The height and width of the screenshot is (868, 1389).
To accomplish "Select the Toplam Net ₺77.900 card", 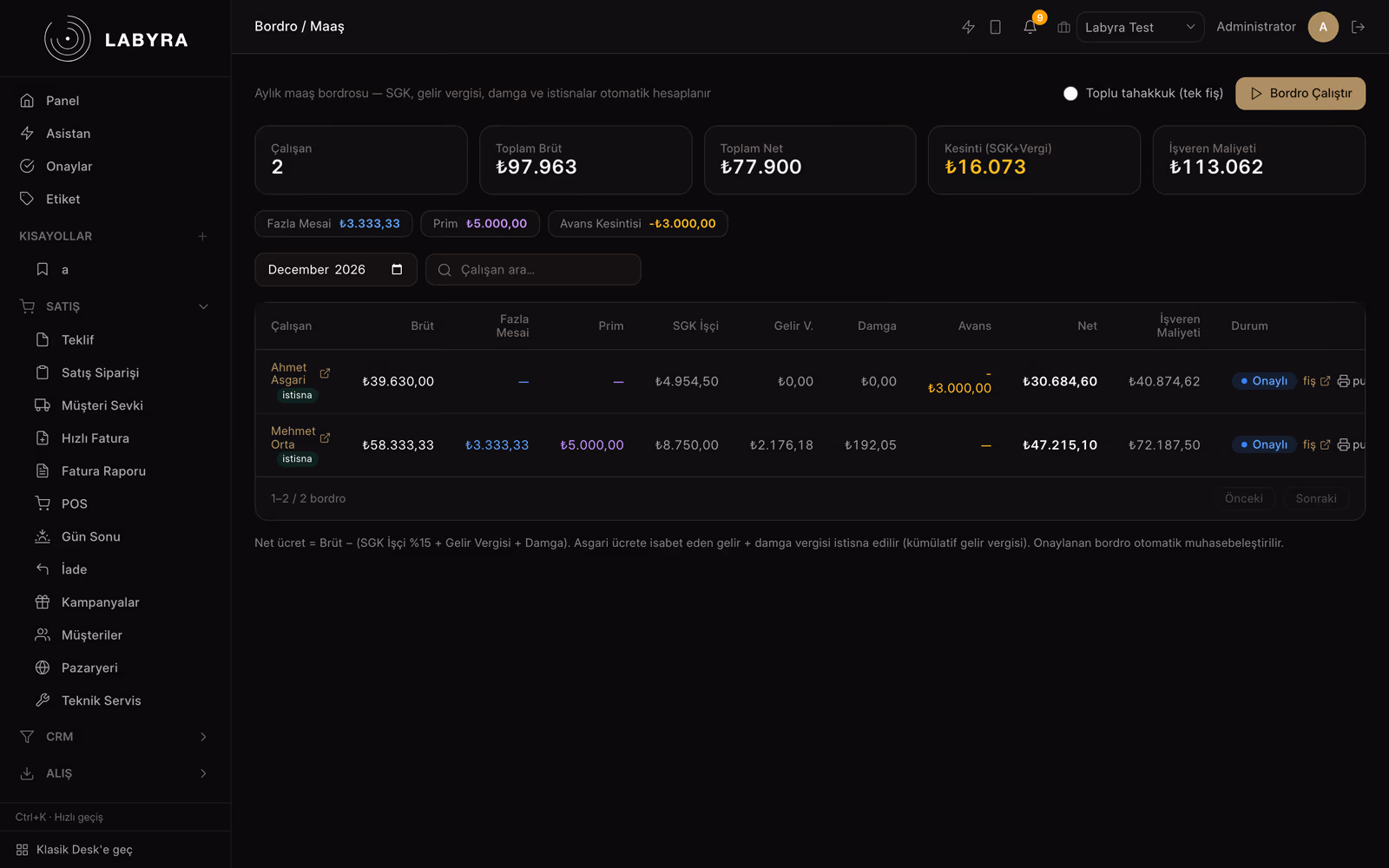I will [x=810, y=160].
